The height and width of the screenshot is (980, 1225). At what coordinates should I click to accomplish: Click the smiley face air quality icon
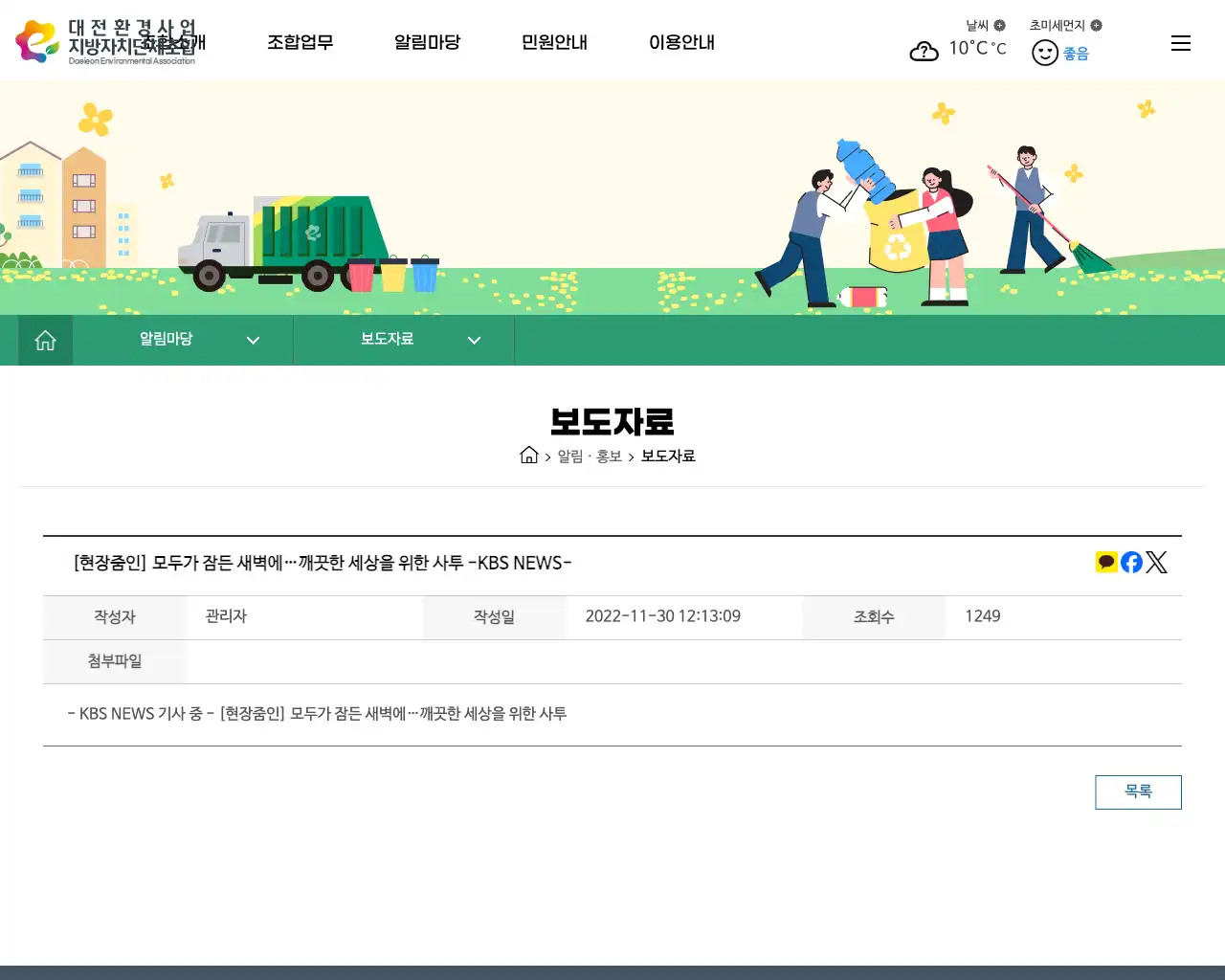[x=1045, y=53]
